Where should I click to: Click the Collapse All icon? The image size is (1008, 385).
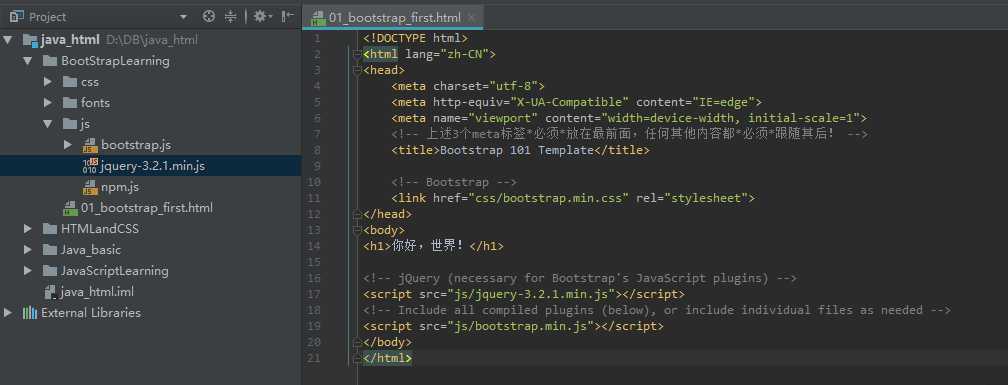coord(230,17)
